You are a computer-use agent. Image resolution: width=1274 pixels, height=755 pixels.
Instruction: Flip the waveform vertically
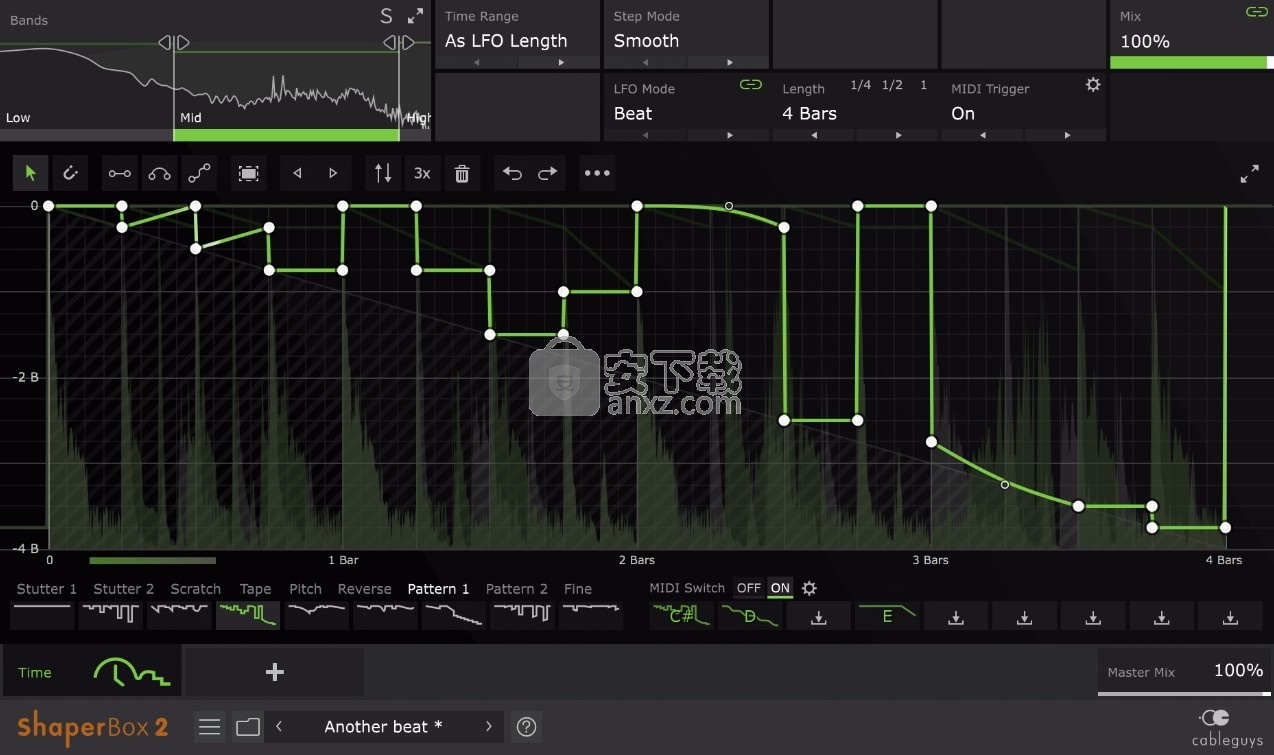coord(383,173)
